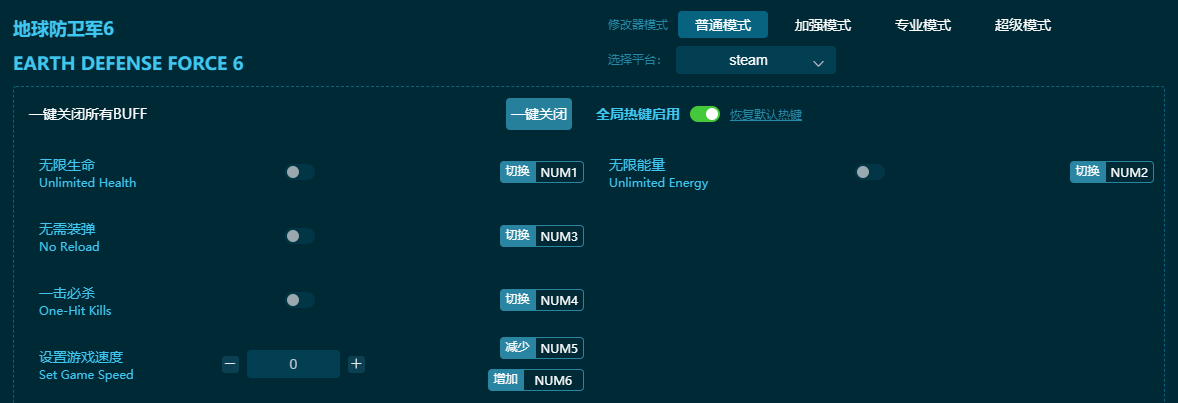Screen dimensions: 1178x403
Task: Click the 增加 NUM6 hotkey field
Action: [536, 380]
